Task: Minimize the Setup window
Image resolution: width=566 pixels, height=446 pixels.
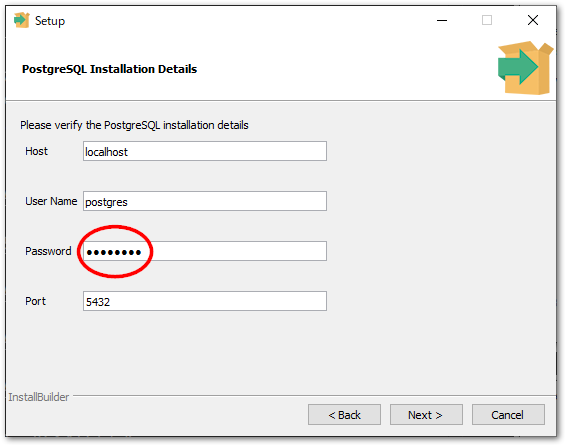Action: (442, 21)
